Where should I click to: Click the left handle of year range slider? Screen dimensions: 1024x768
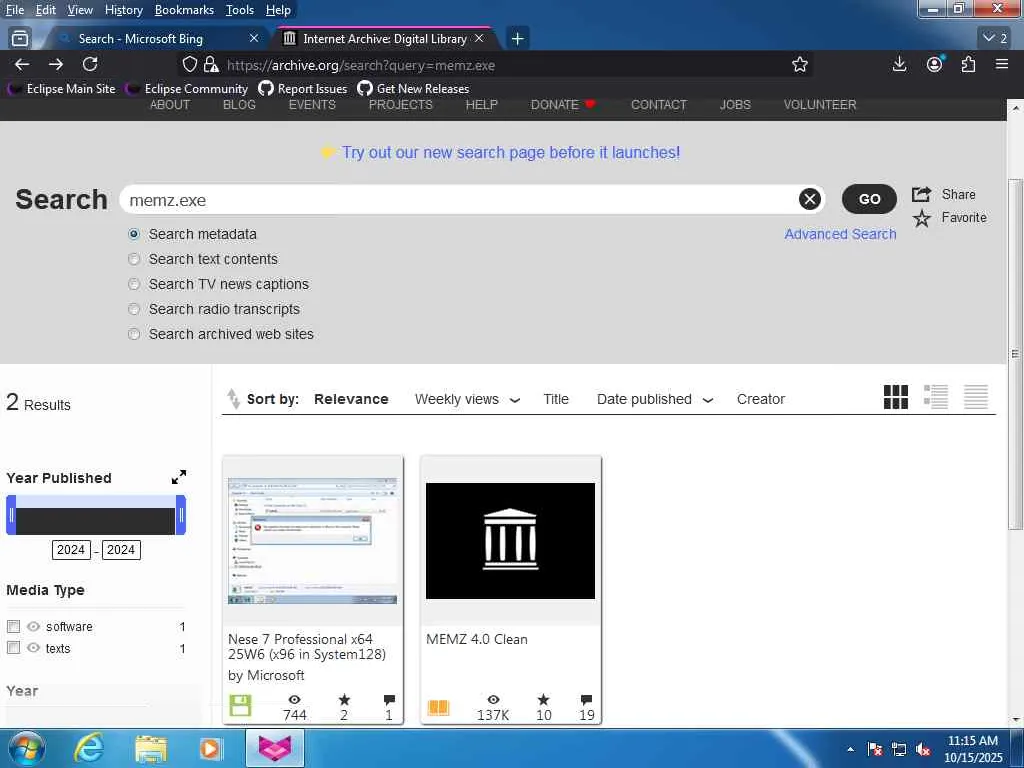click(11, 515)
